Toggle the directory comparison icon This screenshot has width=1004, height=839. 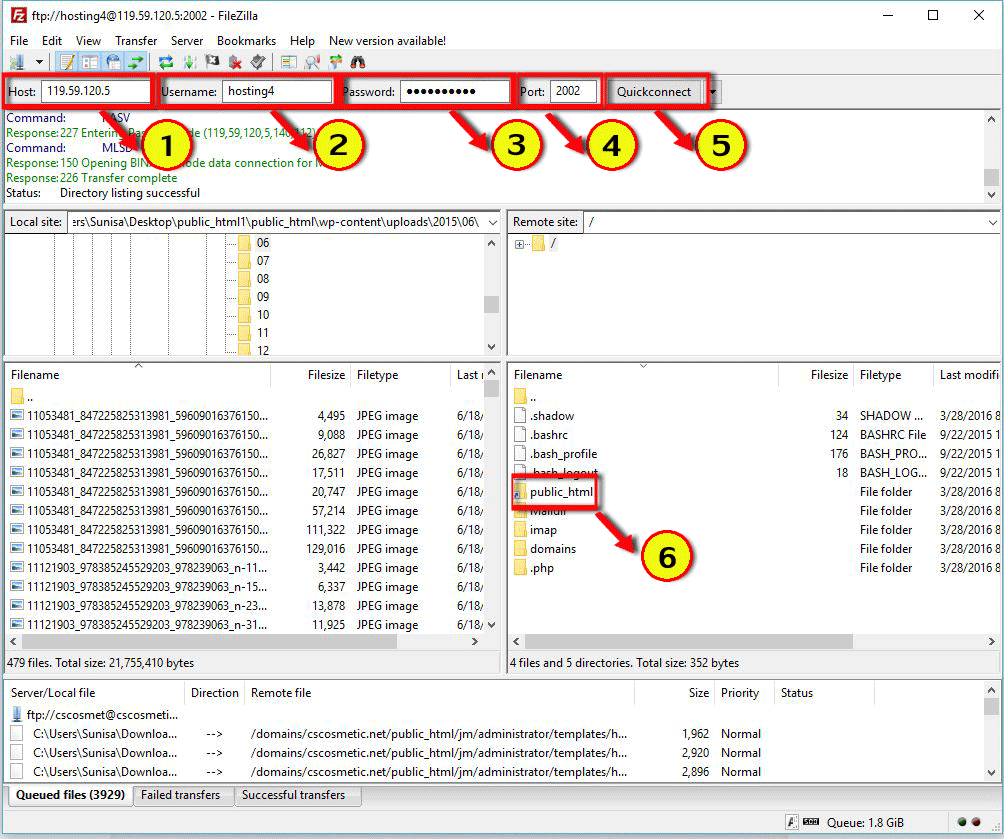(312, 63)
